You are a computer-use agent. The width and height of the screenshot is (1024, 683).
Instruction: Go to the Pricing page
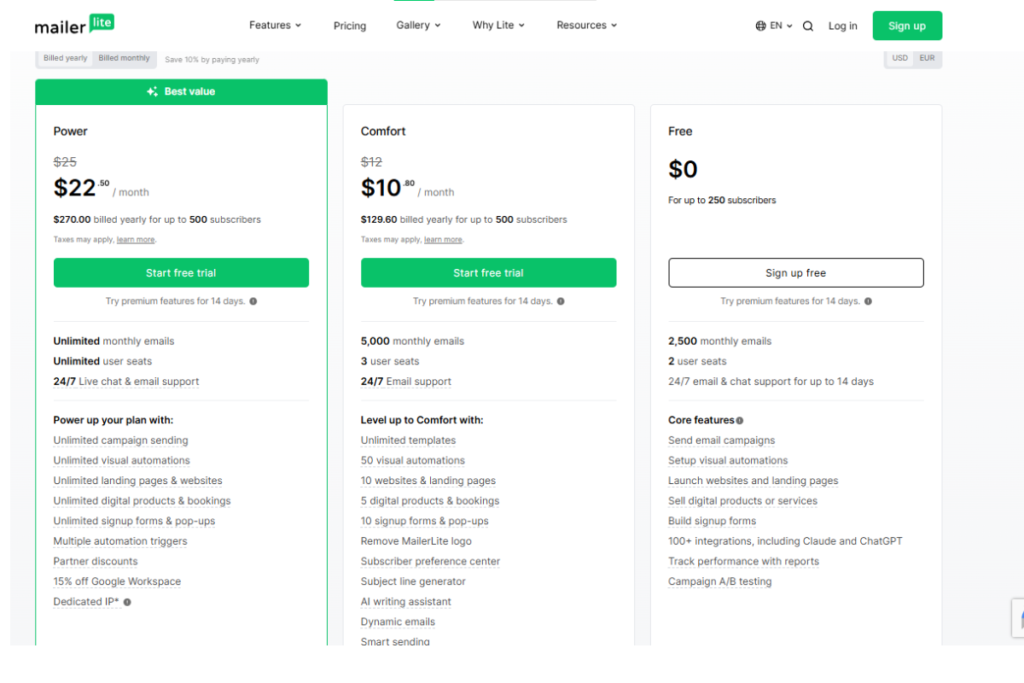tap(349, 26)
